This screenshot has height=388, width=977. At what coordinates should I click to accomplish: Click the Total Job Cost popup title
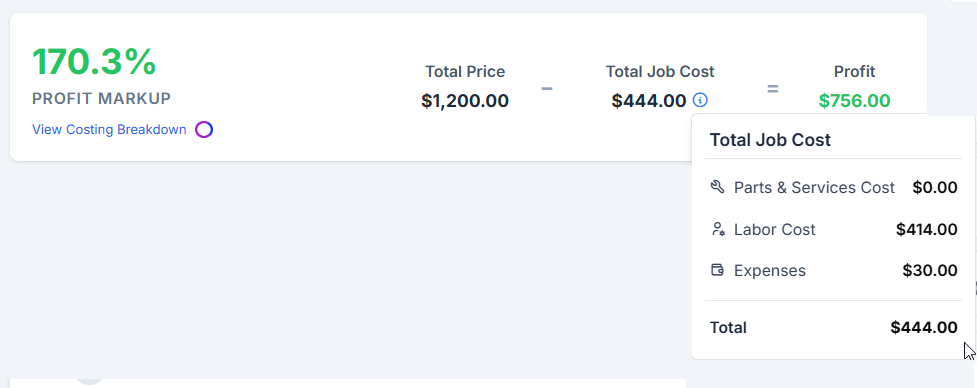(x=770, y=140)
